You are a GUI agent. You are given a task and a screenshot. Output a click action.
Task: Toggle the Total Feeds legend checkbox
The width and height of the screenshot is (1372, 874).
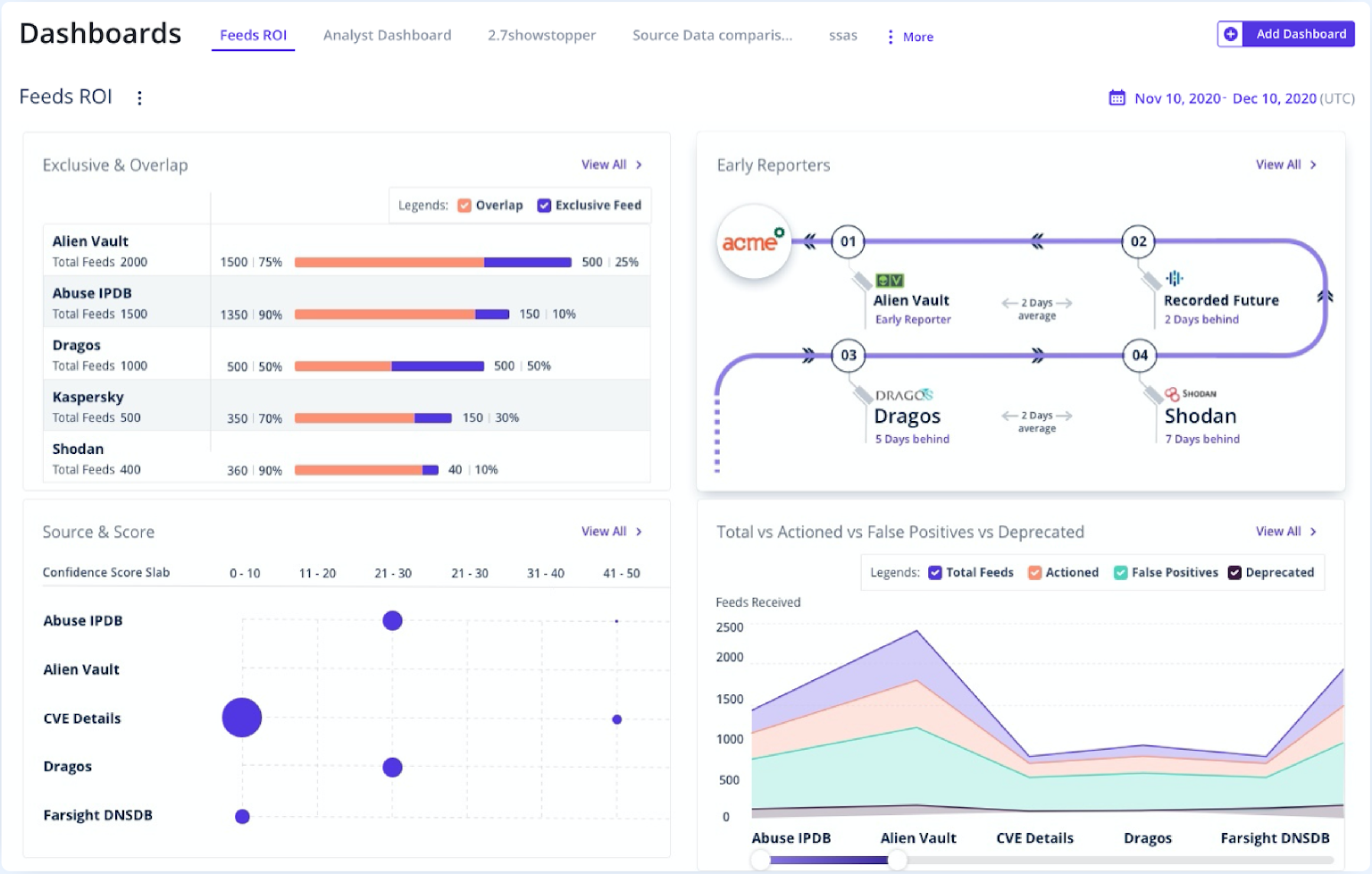click(x=935, y=573)
